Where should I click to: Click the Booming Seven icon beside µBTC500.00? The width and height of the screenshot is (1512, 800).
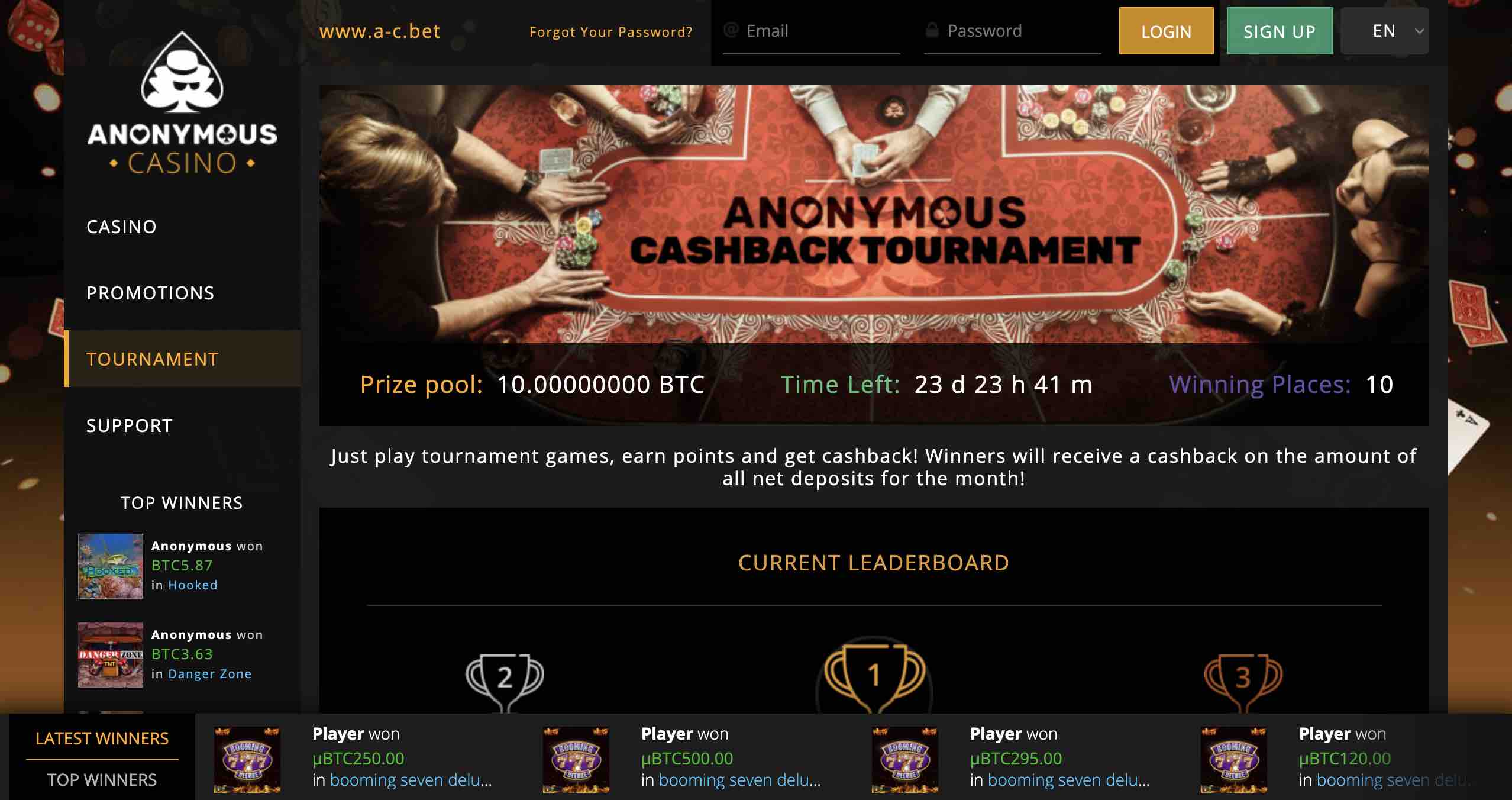click(576, 760)
